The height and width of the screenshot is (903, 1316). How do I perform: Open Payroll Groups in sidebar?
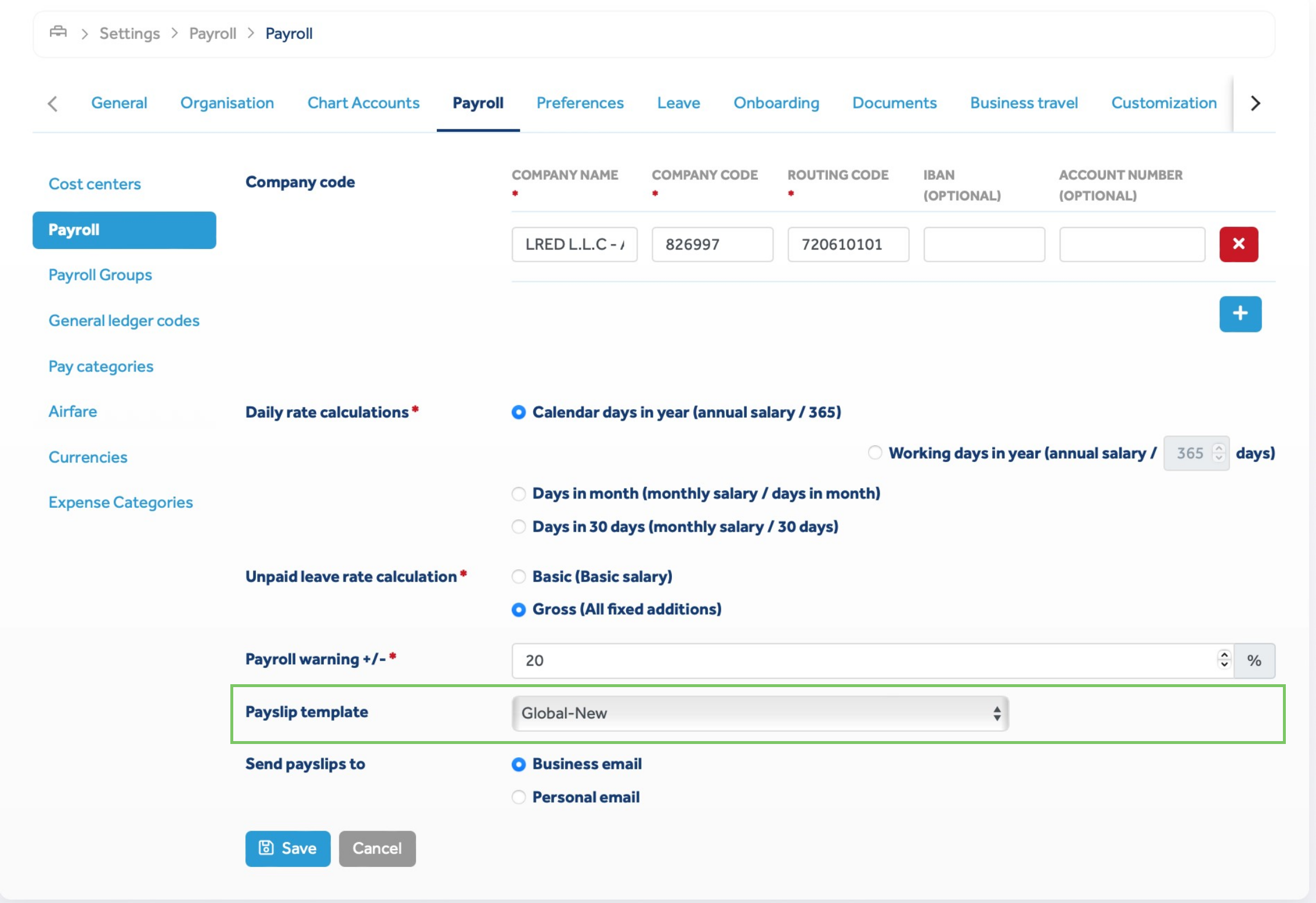[100, 275]
